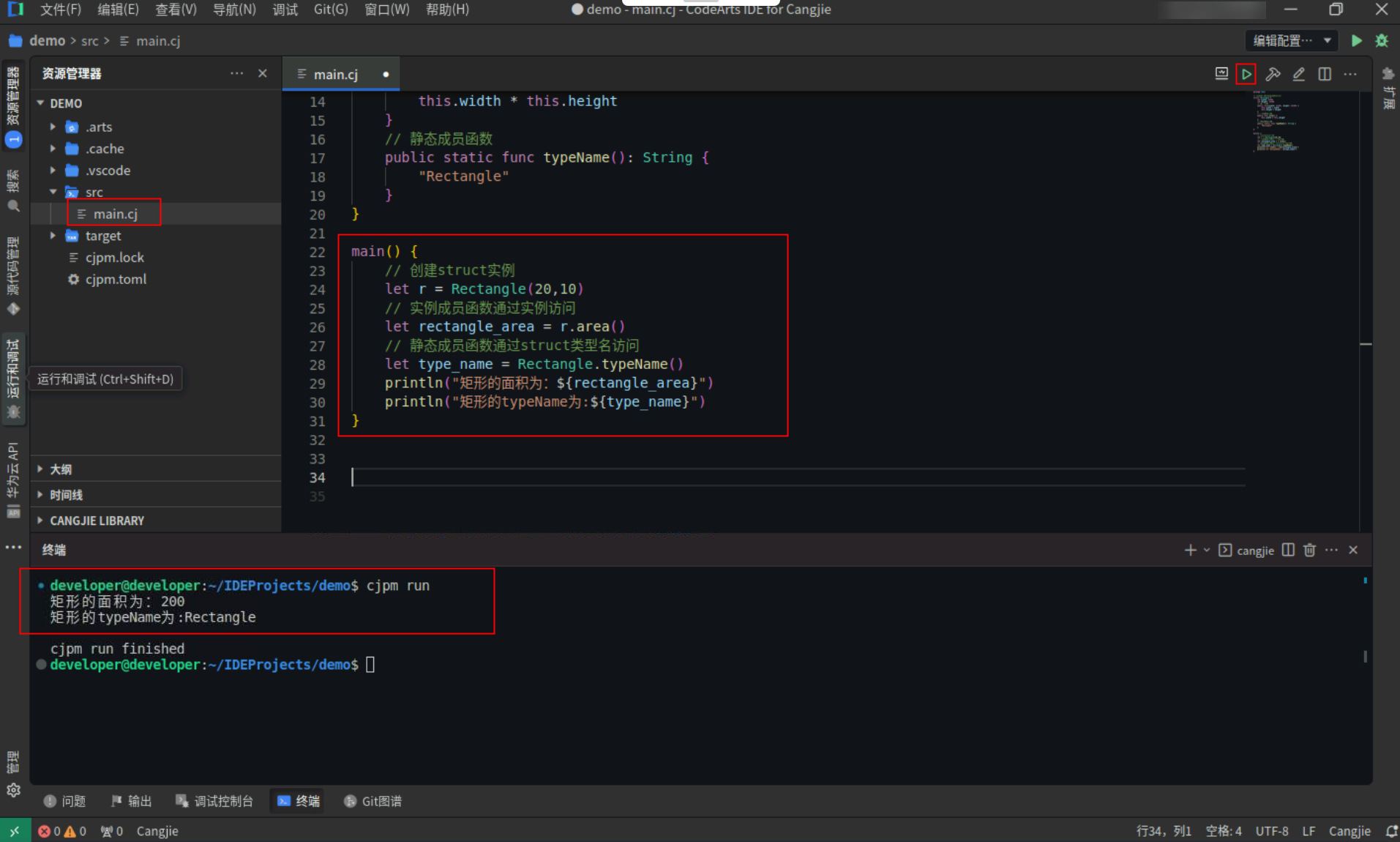
Task: Open terminal panel more actions ellipsis
Action: pyautogui.click(x=1331, y=550)
